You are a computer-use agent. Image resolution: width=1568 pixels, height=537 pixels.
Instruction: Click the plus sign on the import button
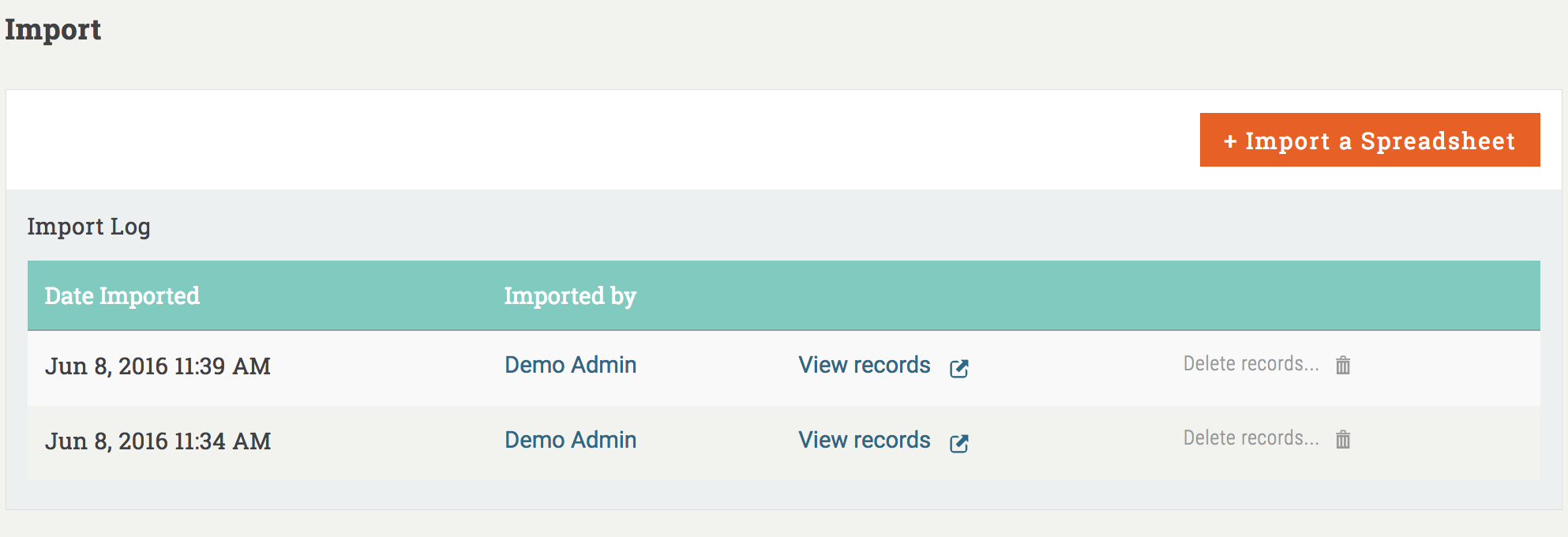coord(1229,141)
